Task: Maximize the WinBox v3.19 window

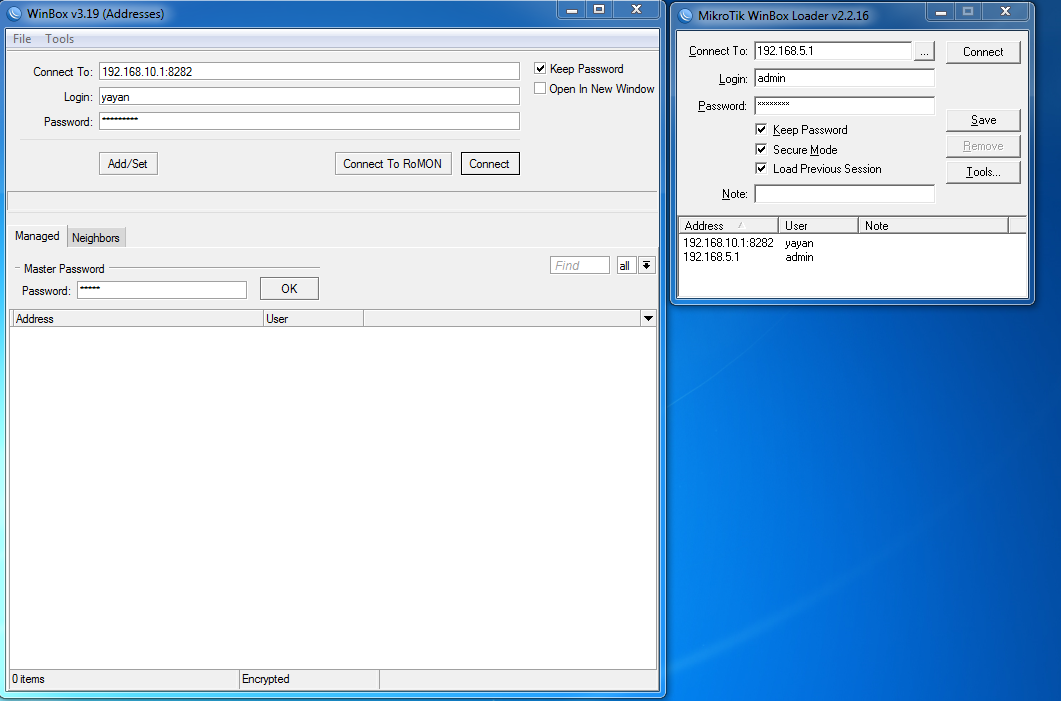Action: (599, 9)
